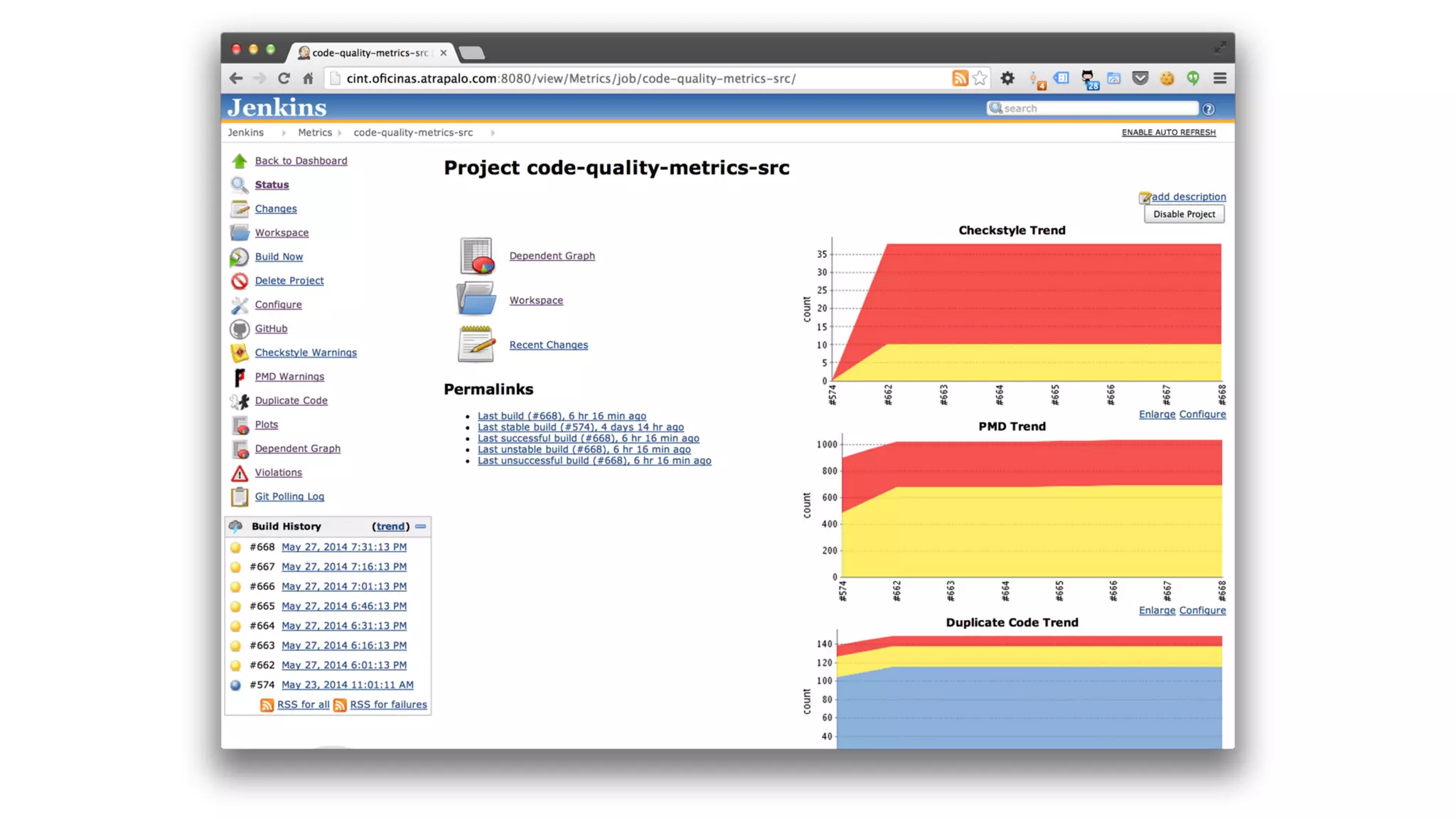Open Last stable build #574 permalink
The height and width of the screenshot is (819, 1456).
click(x=580, y=427)
